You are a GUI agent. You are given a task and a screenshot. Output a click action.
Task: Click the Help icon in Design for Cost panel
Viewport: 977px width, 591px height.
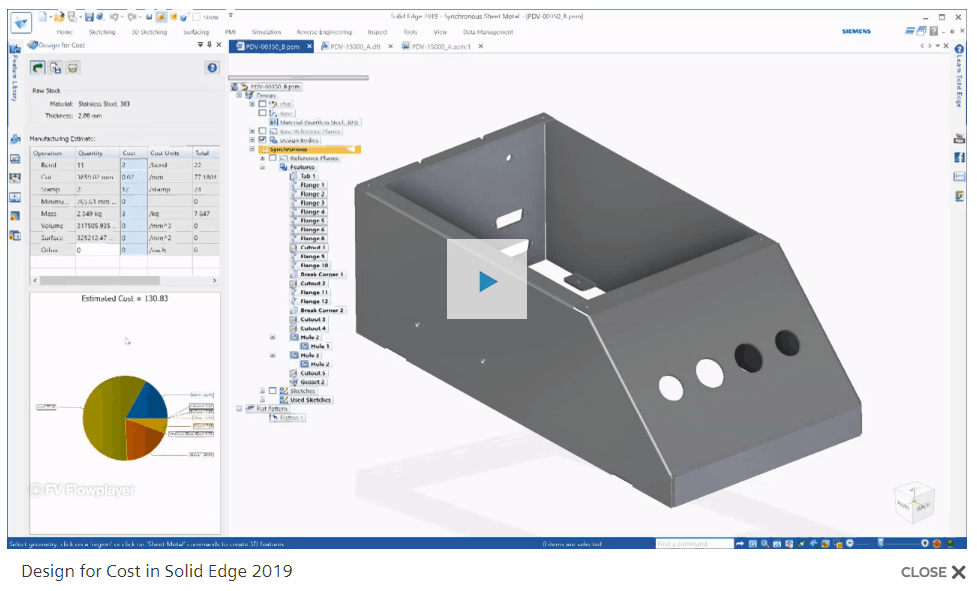(x=211, y=67)
